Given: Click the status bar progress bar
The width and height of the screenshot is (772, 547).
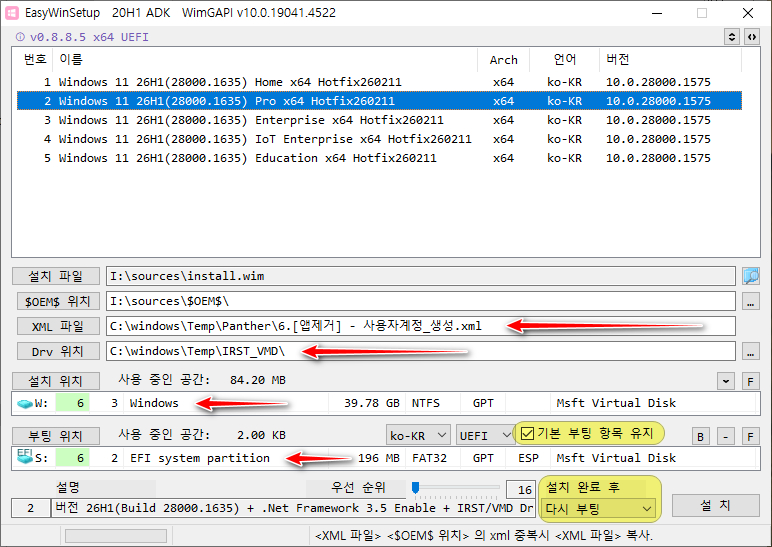Looking at the screenshot, I should [116, 536].
